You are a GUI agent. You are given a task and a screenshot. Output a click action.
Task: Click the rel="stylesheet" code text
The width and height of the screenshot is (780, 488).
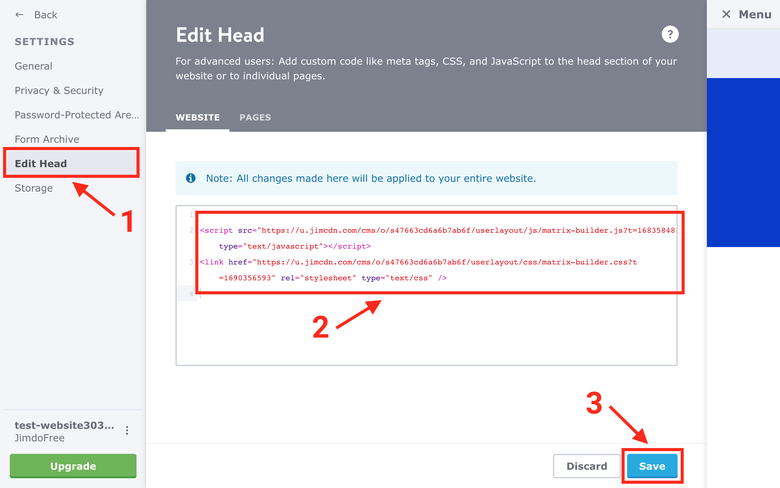coord(318,278)
